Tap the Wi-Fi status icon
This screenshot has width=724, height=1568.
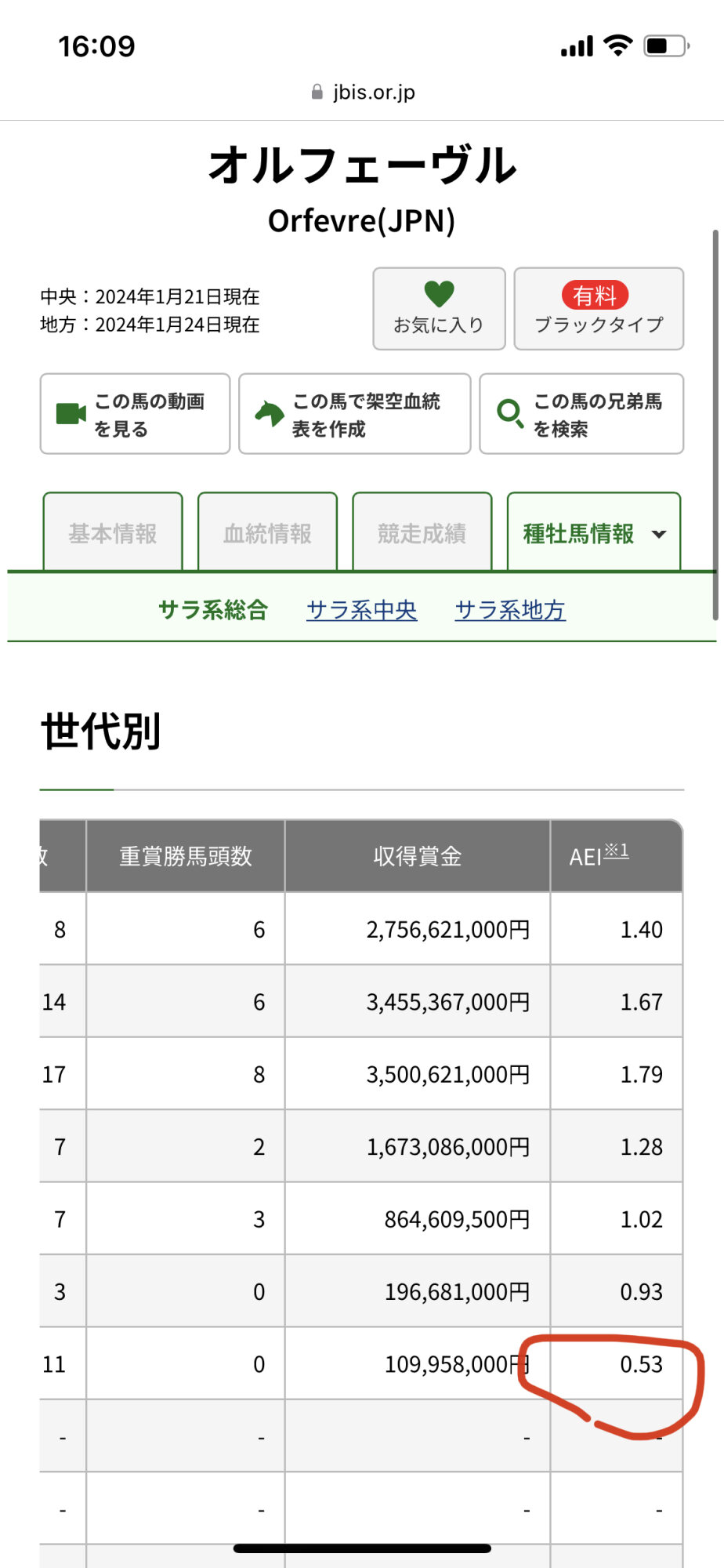618,45
